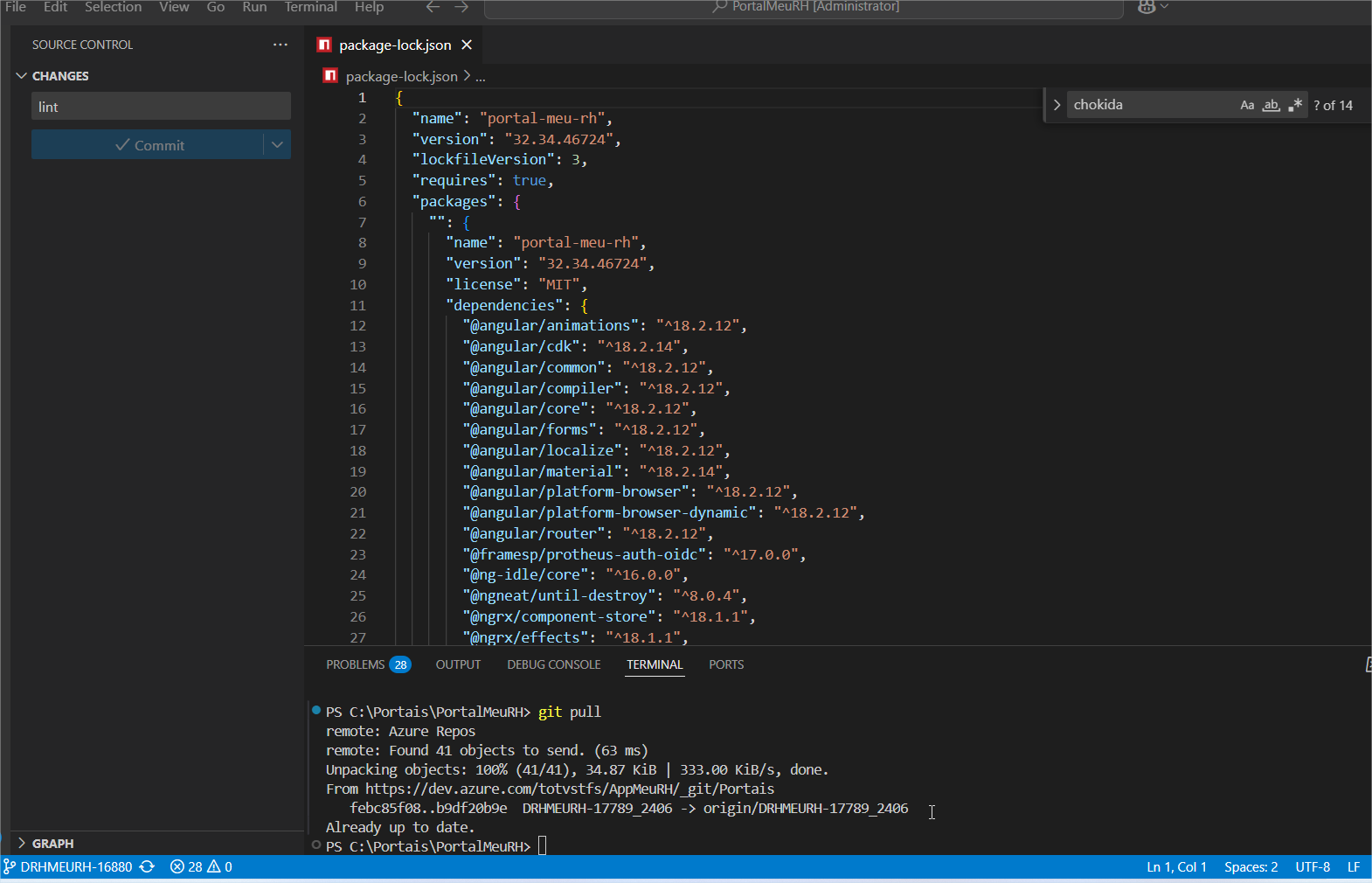Open the Edit menu

tap(55, 7)
